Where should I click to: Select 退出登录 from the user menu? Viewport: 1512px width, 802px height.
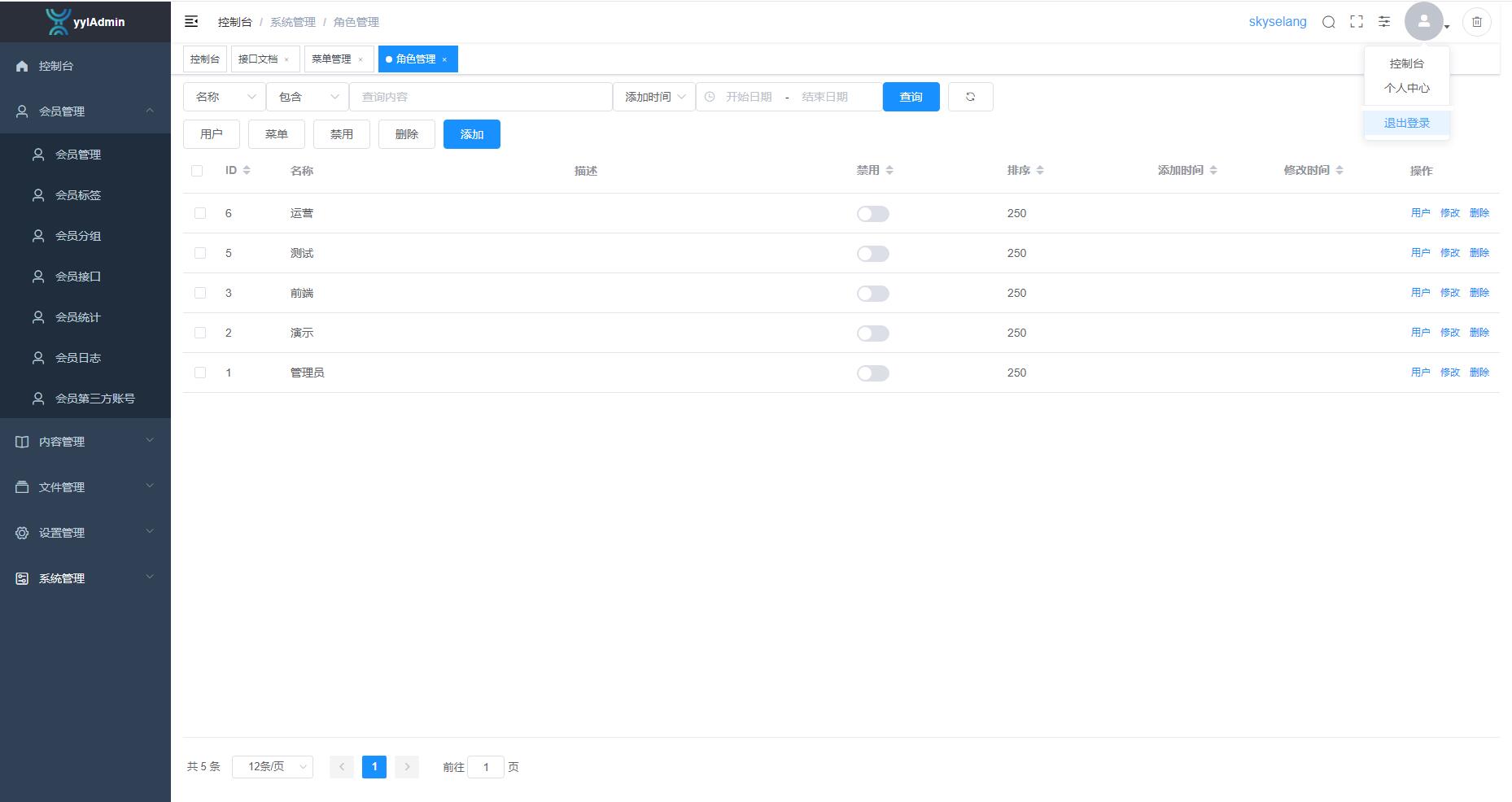tap(1406, 123)
